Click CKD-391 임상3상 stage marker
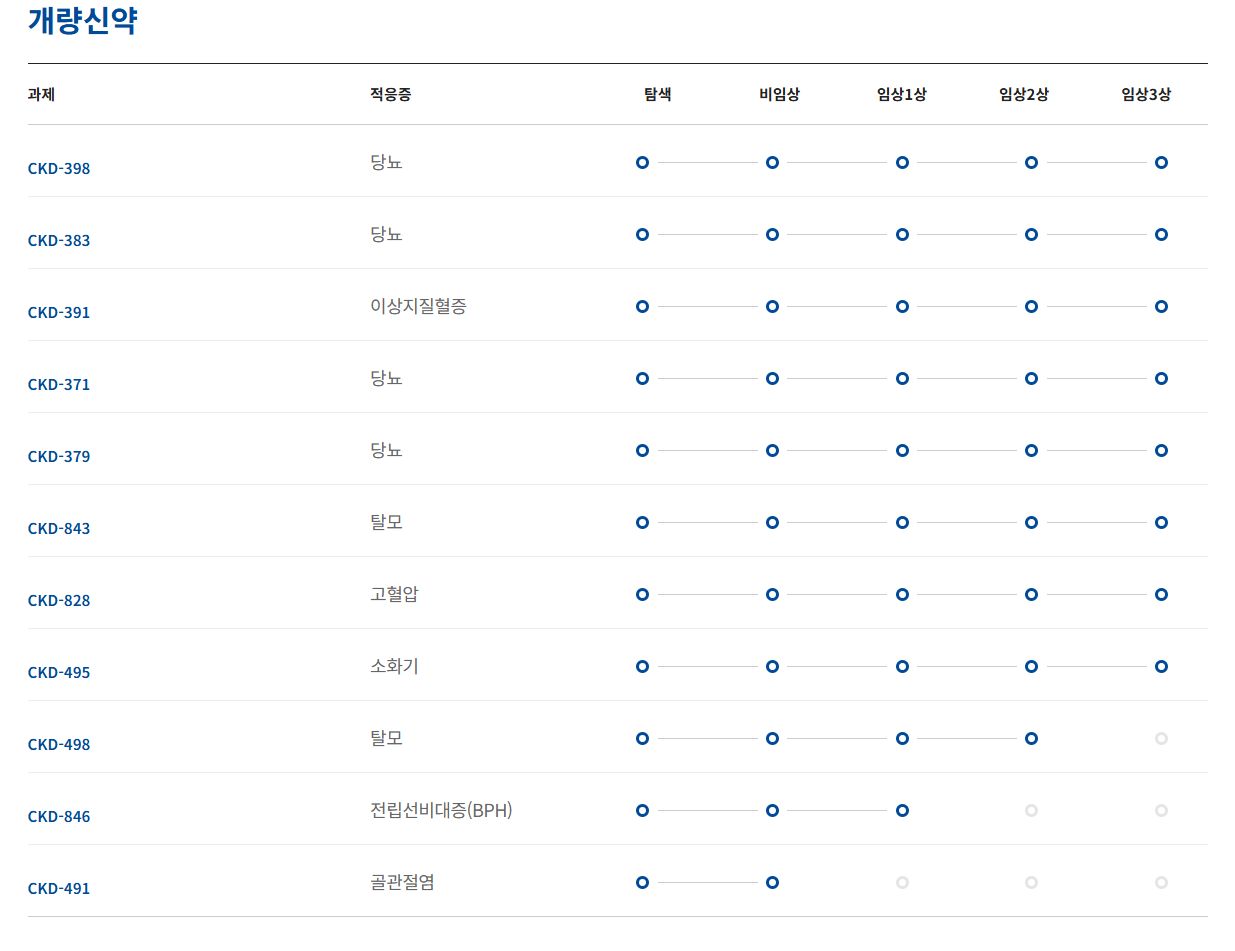This screenshot has height=951, width=1235. pyautogui.click(x=1161, y=306)
